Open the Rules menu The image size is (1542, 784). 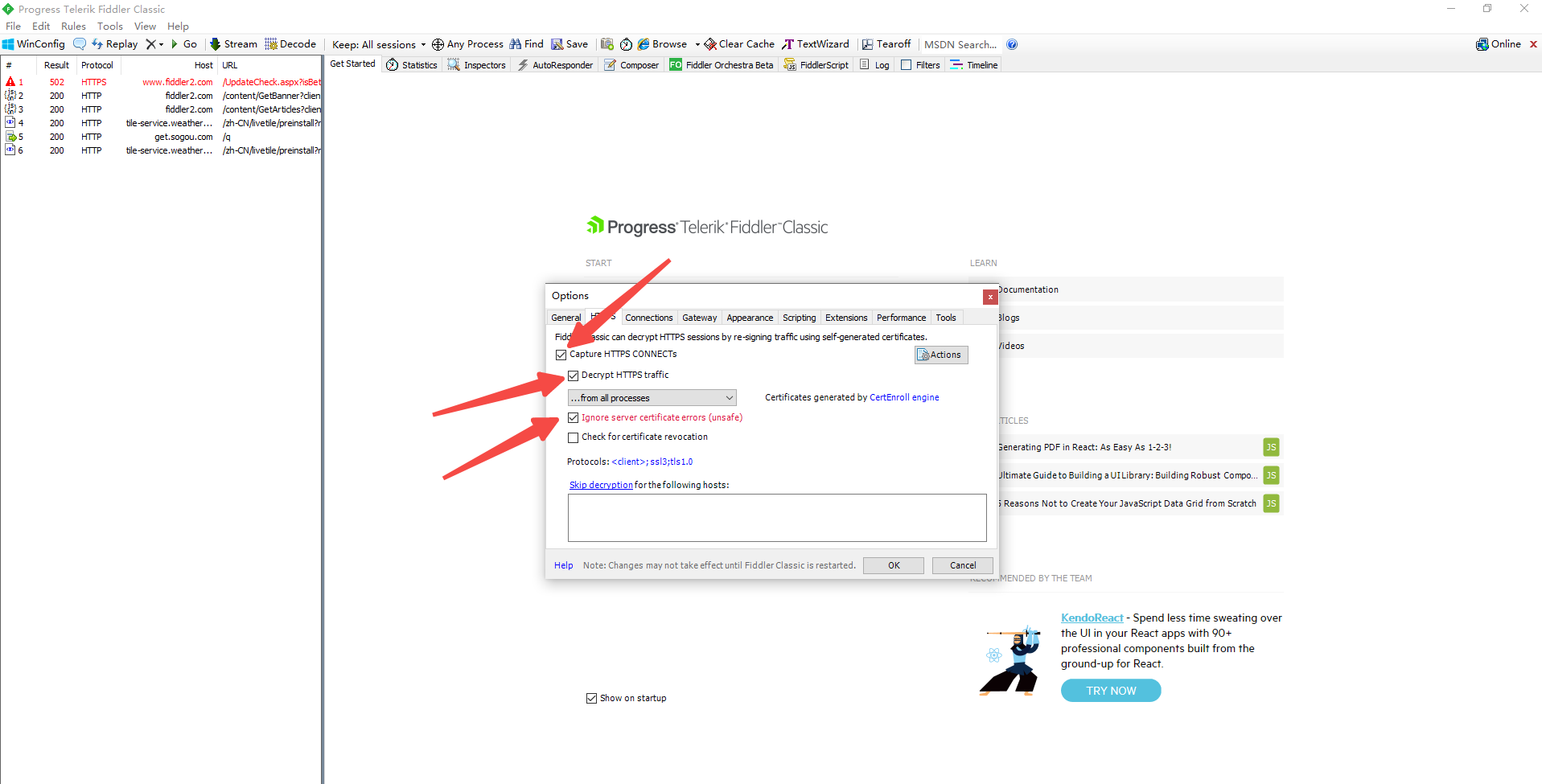click(x=73, y=27)
